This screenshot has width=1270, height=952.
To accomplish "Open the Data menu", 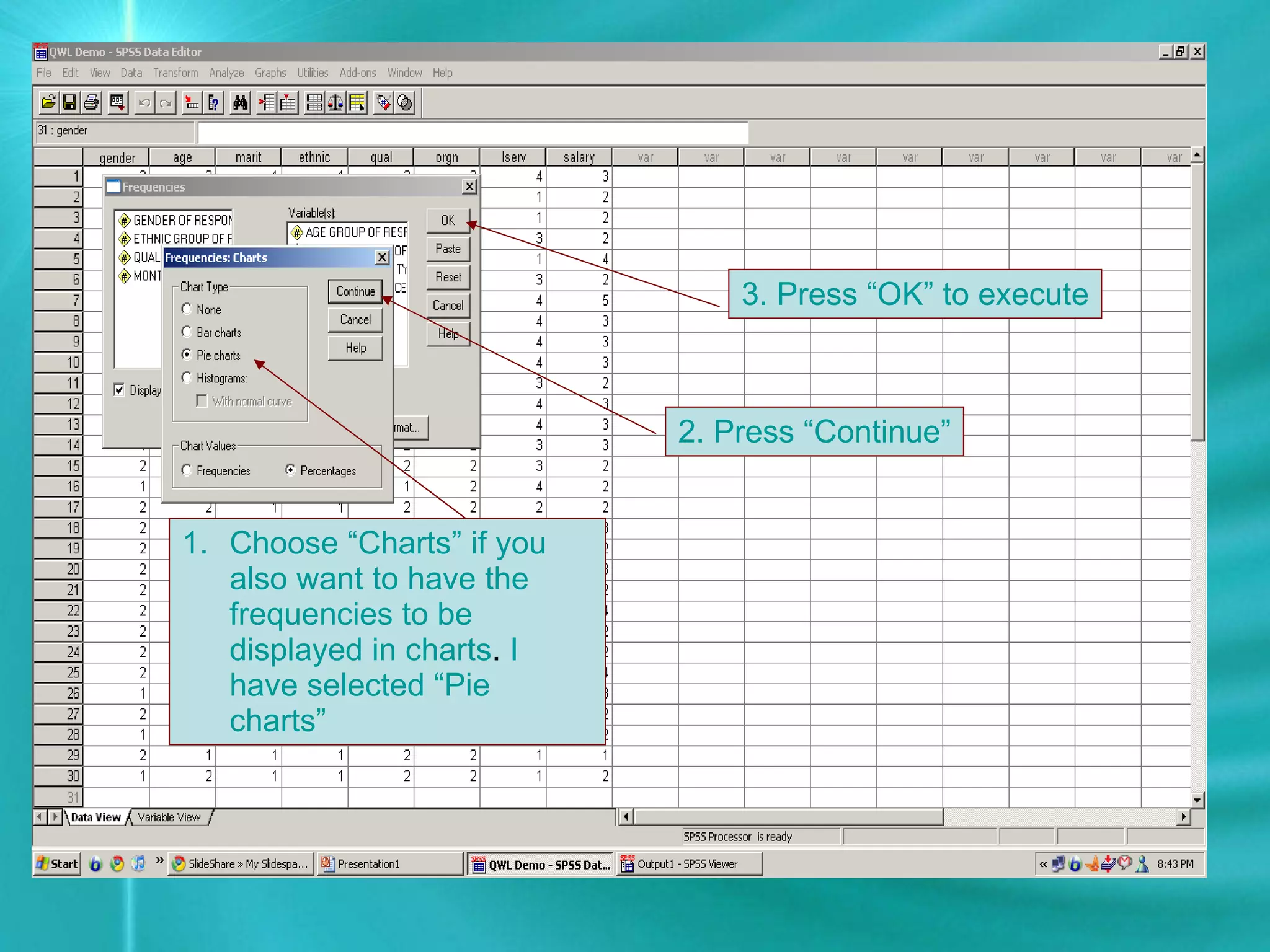I will (x=131, y=73).
